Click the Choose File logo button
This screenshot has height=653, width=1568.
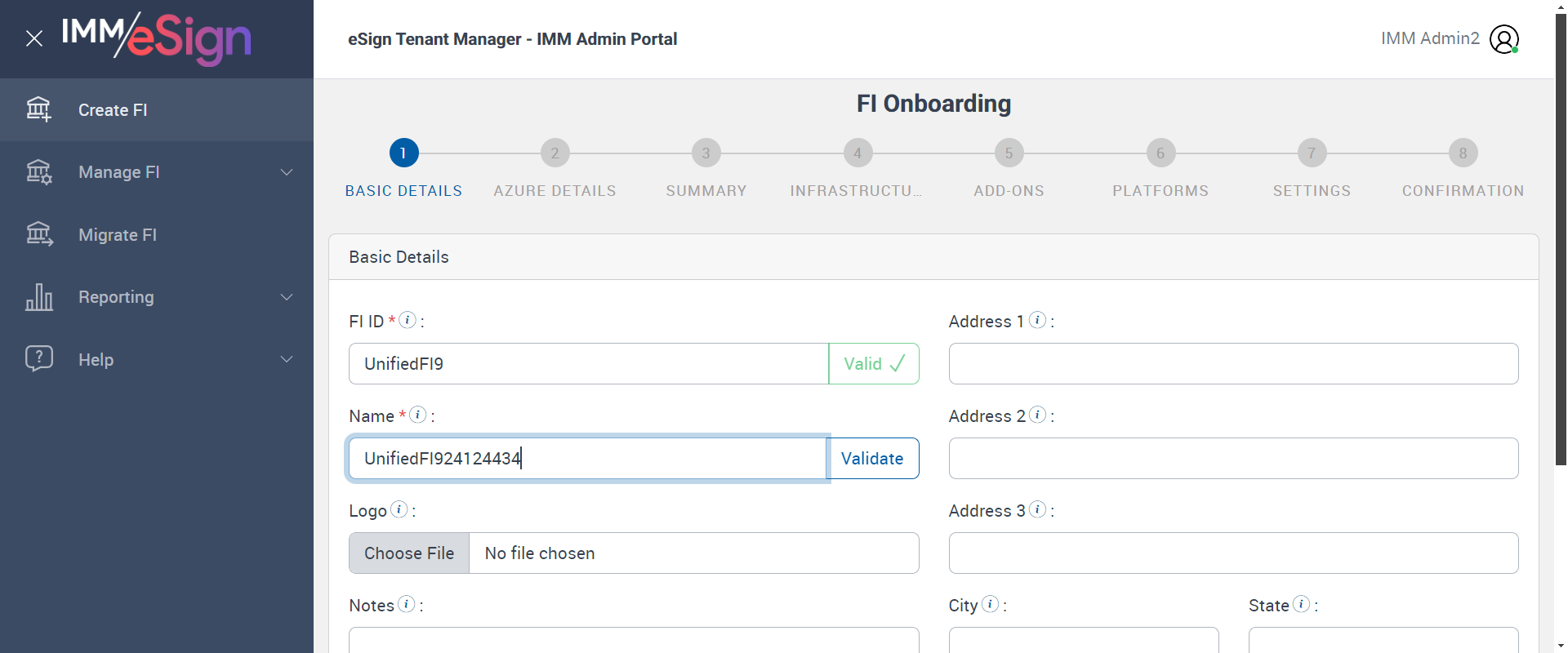409,553
